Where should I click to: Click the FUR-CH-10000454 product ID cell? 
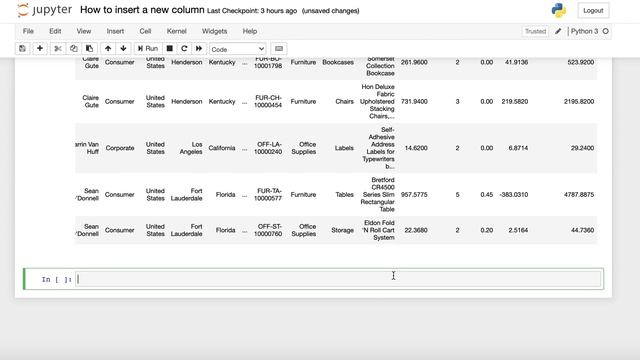point(268,101)
